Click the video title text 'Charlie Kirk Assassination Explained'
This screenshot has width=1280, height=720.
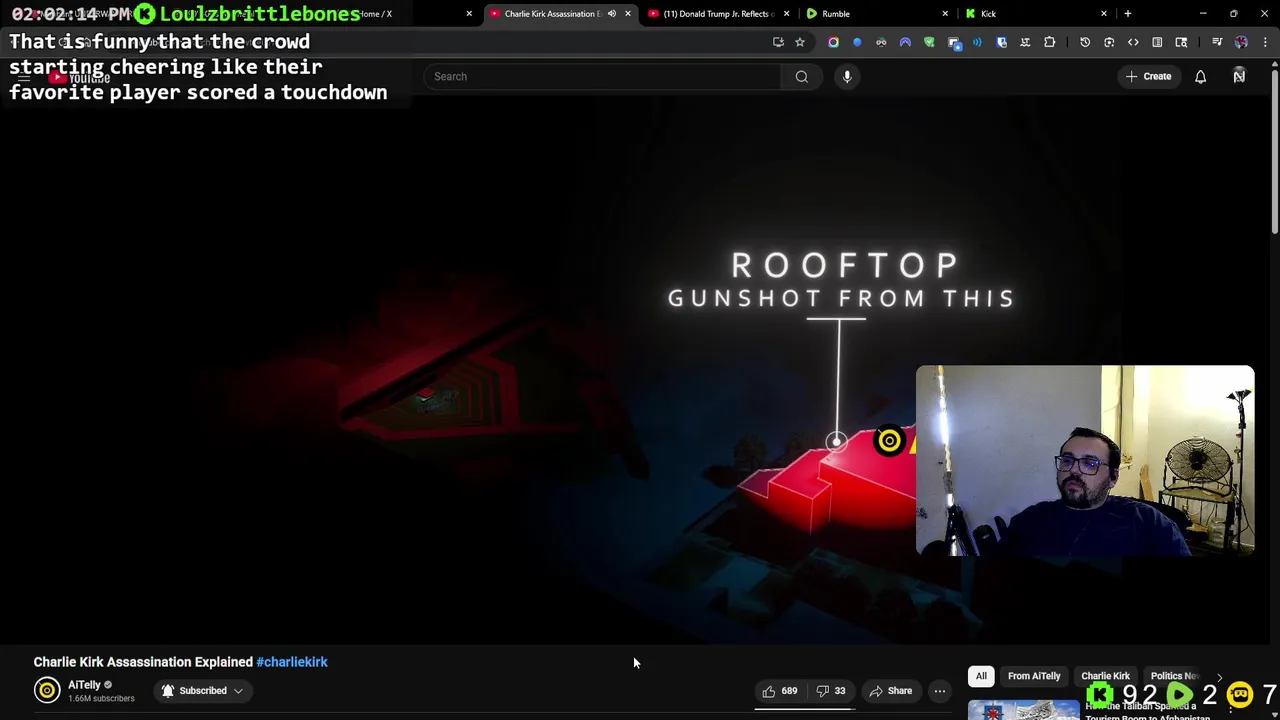tap(143, 662)
